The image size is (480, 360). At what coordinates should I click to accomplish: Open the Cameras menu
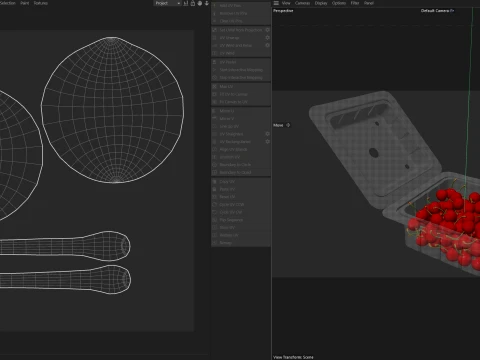[302, 3]
